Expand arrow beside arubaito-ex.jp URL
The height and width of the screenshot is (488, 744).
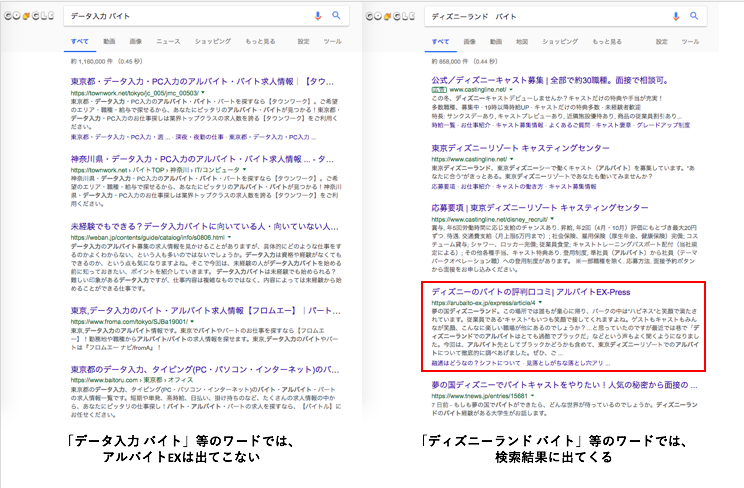click(540, 302)
